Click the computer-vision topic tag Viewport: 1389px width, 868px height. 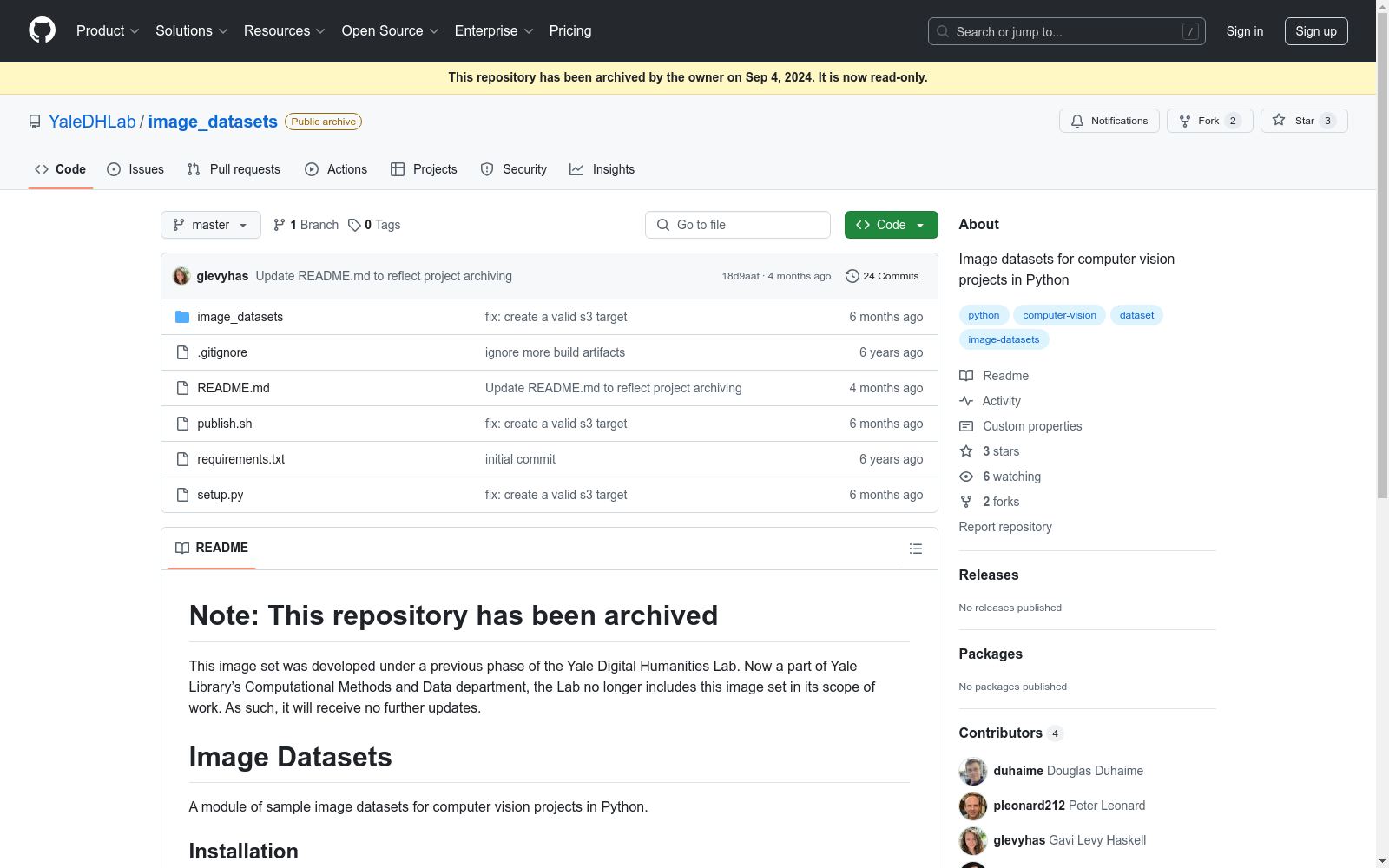pyautogui.click(x=1059, y=315)
